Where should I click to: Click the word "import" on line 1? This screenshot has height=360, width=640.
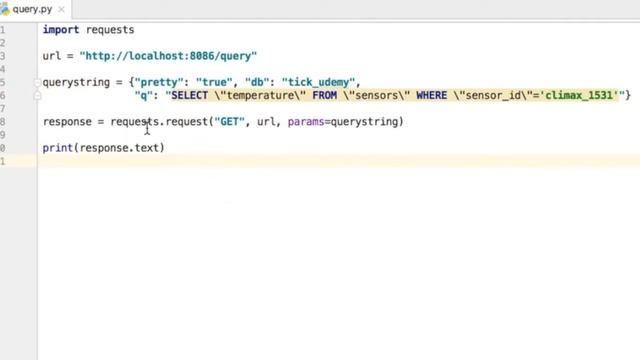[x=61, y=30]
